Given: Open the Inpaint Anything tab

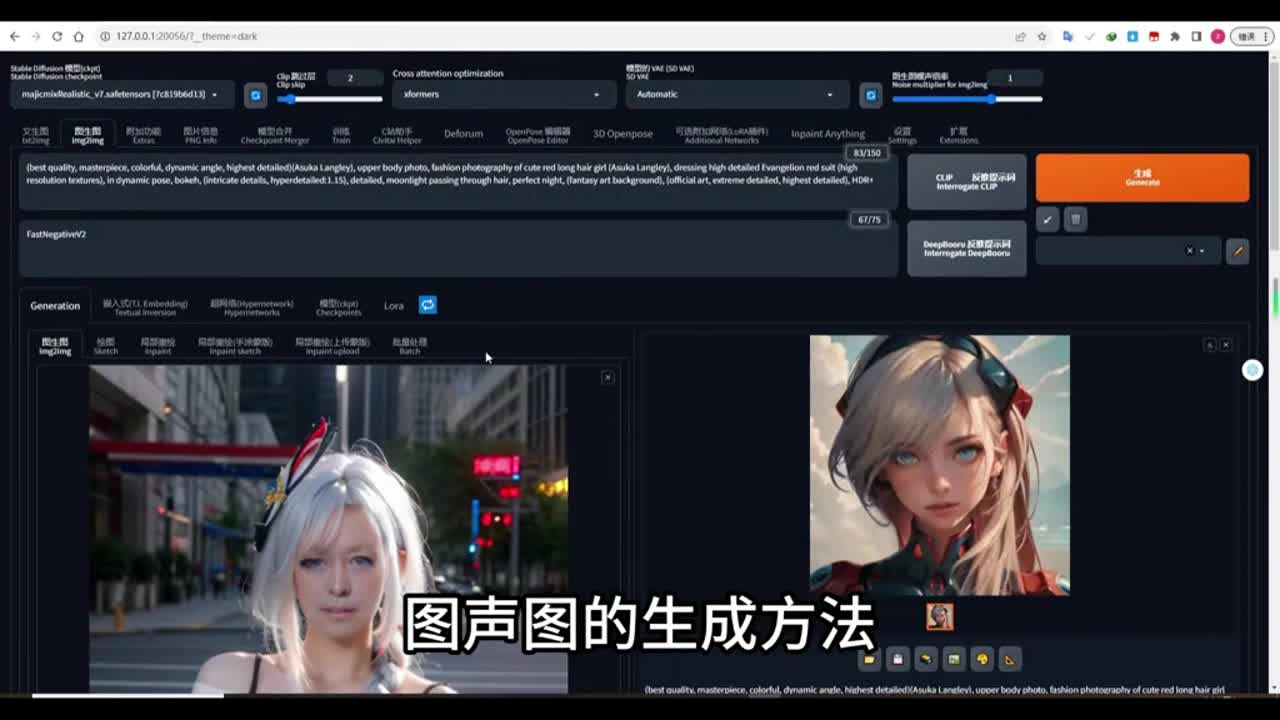Looking at the screenshot, I should click(827, 134).
